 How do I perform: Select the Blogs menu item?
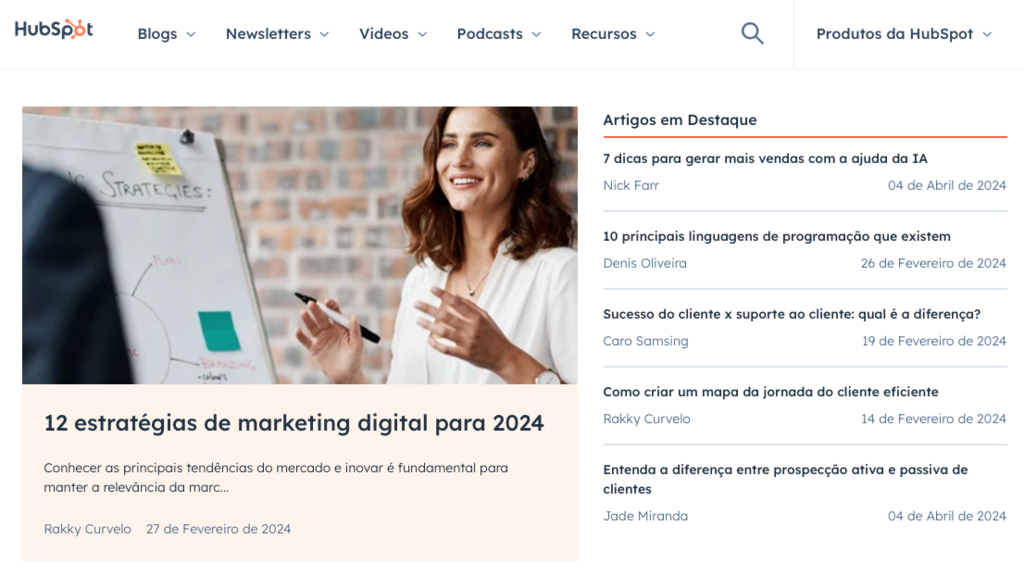point(157,33)
